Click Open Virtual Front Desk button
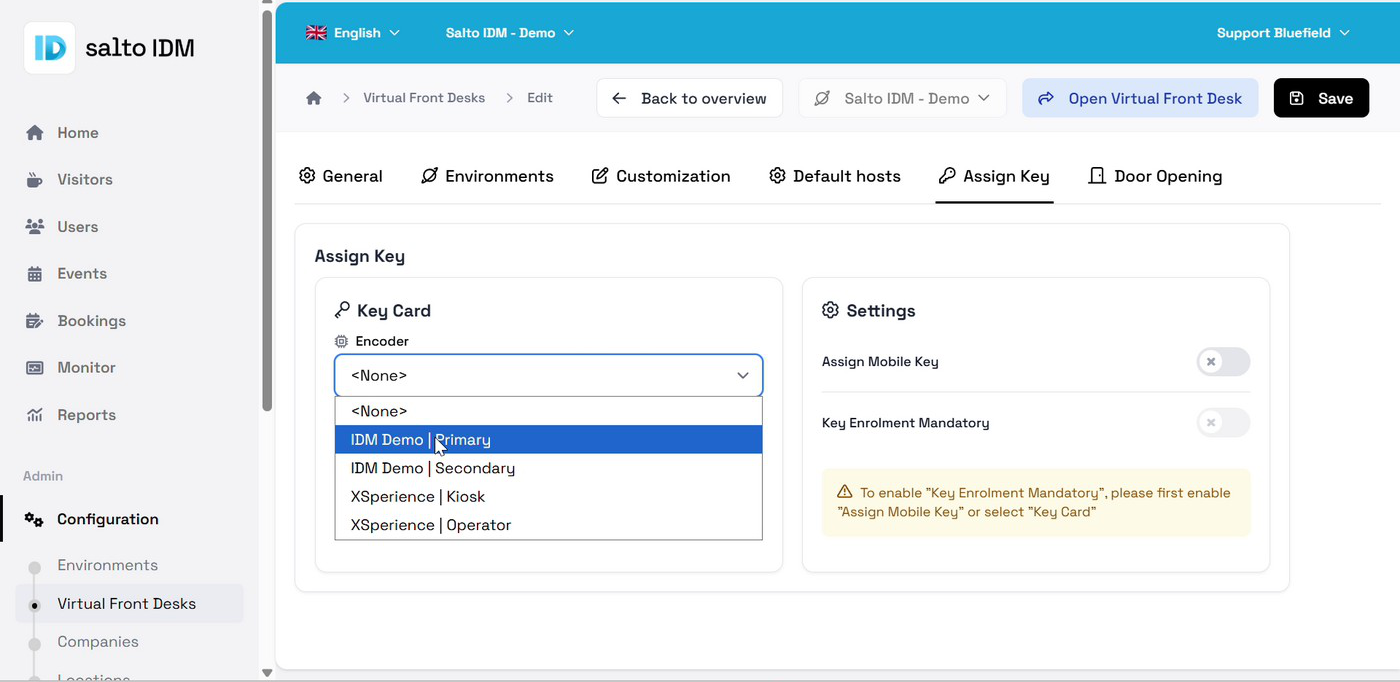Screen dimensions: 1400x682 [1140, 98]
